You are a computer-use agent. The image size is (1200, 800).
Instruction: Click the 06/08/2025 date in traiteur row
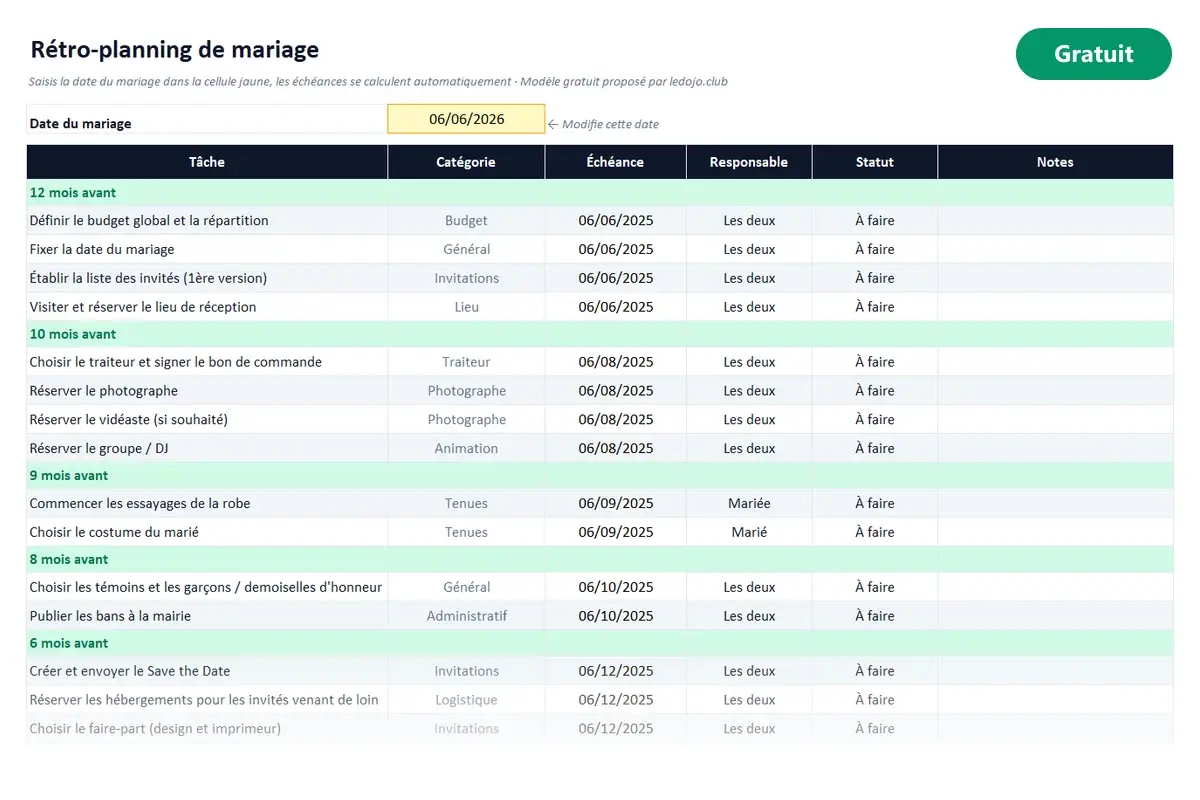pos(616,362)
